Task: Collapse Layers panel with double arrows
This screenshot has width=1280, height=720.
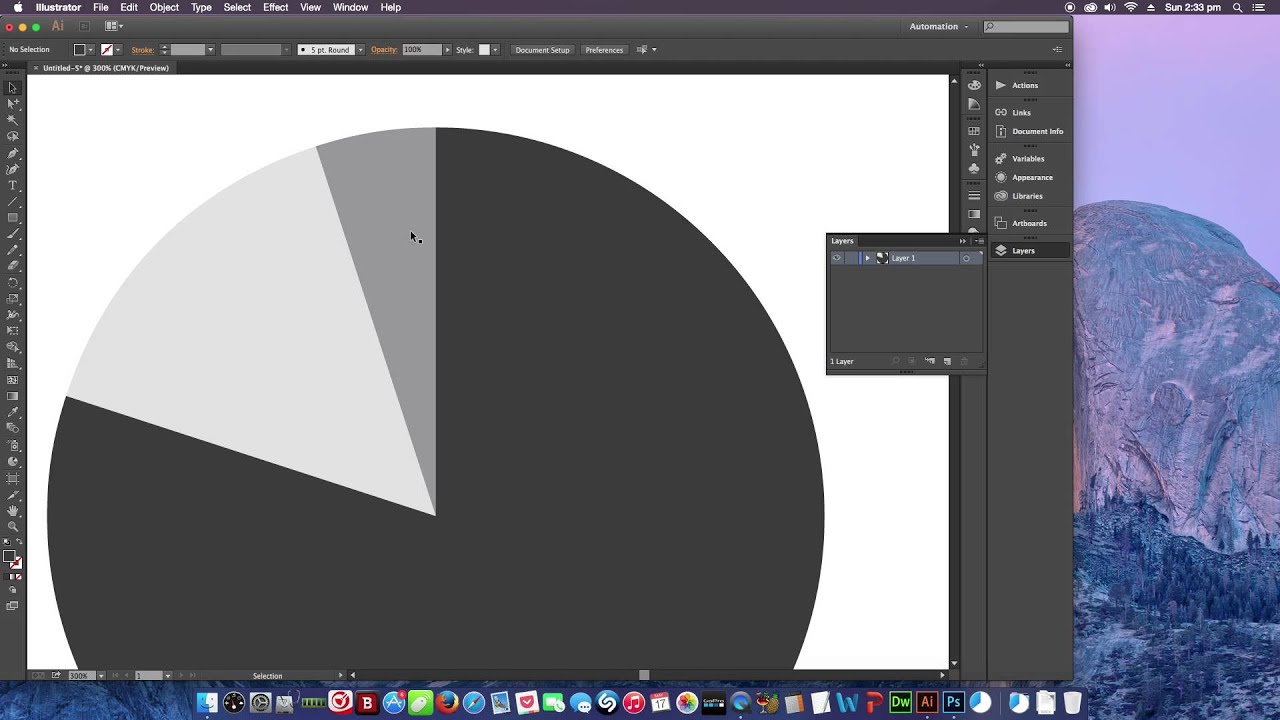Action: 963,241
